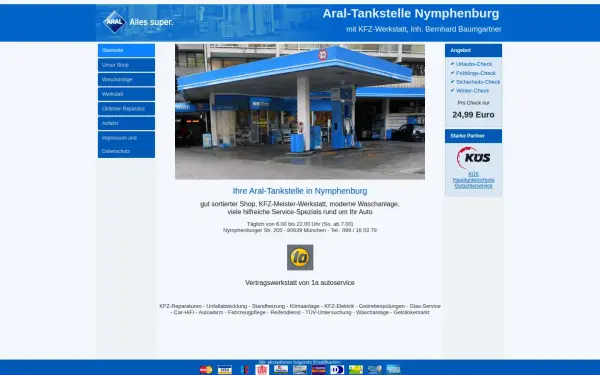Click the 'Alles super.' slogan text

151,22
